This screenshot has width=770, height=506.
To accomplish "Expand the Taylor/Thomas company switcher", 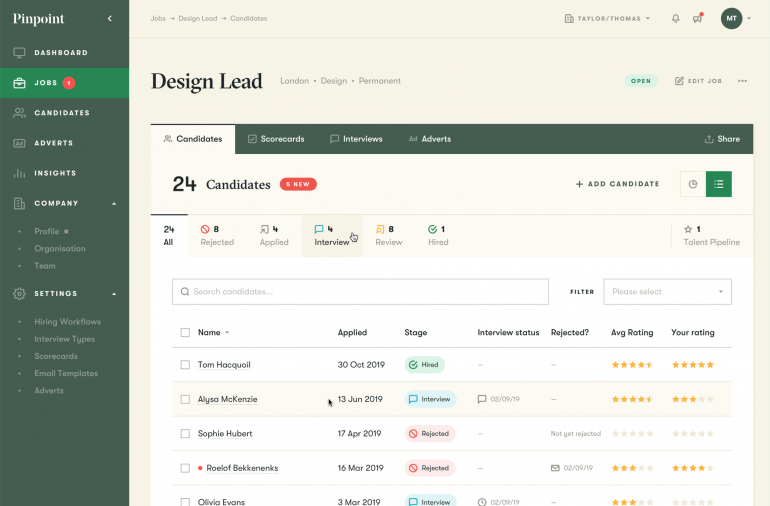I will click(x=607, y=18).
